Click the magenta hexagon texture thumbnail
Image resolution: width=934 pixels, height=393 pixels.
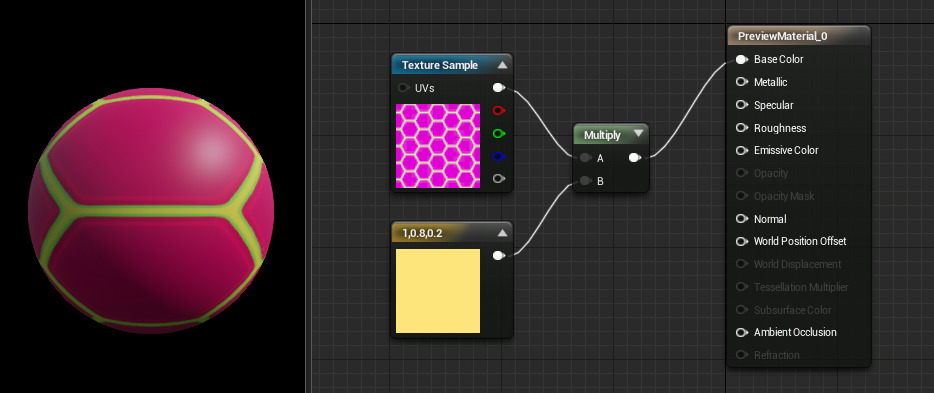[438, 146]
